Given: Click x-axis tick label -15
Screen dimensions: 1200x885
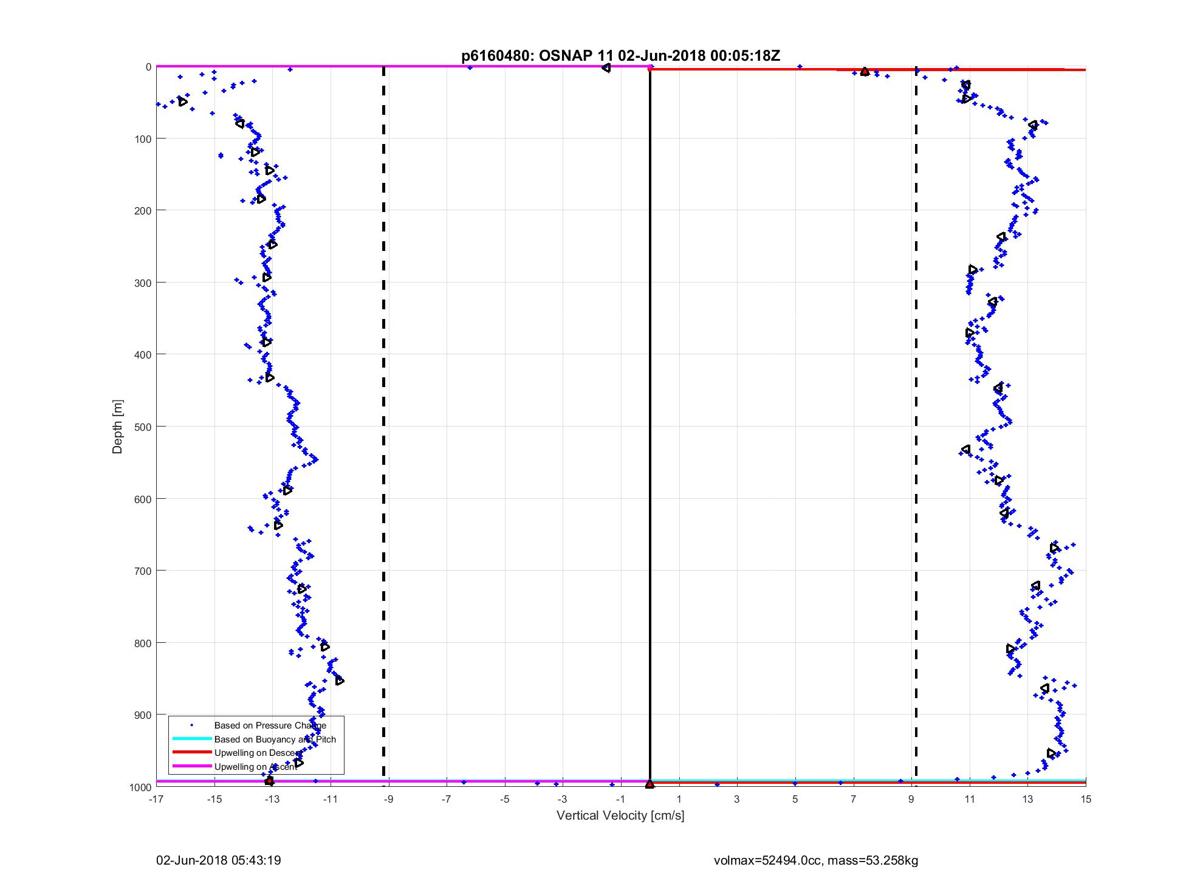Looking at the screenshot, I should tap(213, 799).
